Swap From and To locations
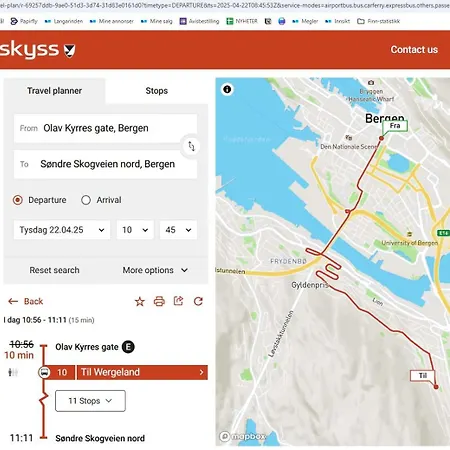Image resolution: width=450 pixels, height=450 pixels. (x=191, y=146)
